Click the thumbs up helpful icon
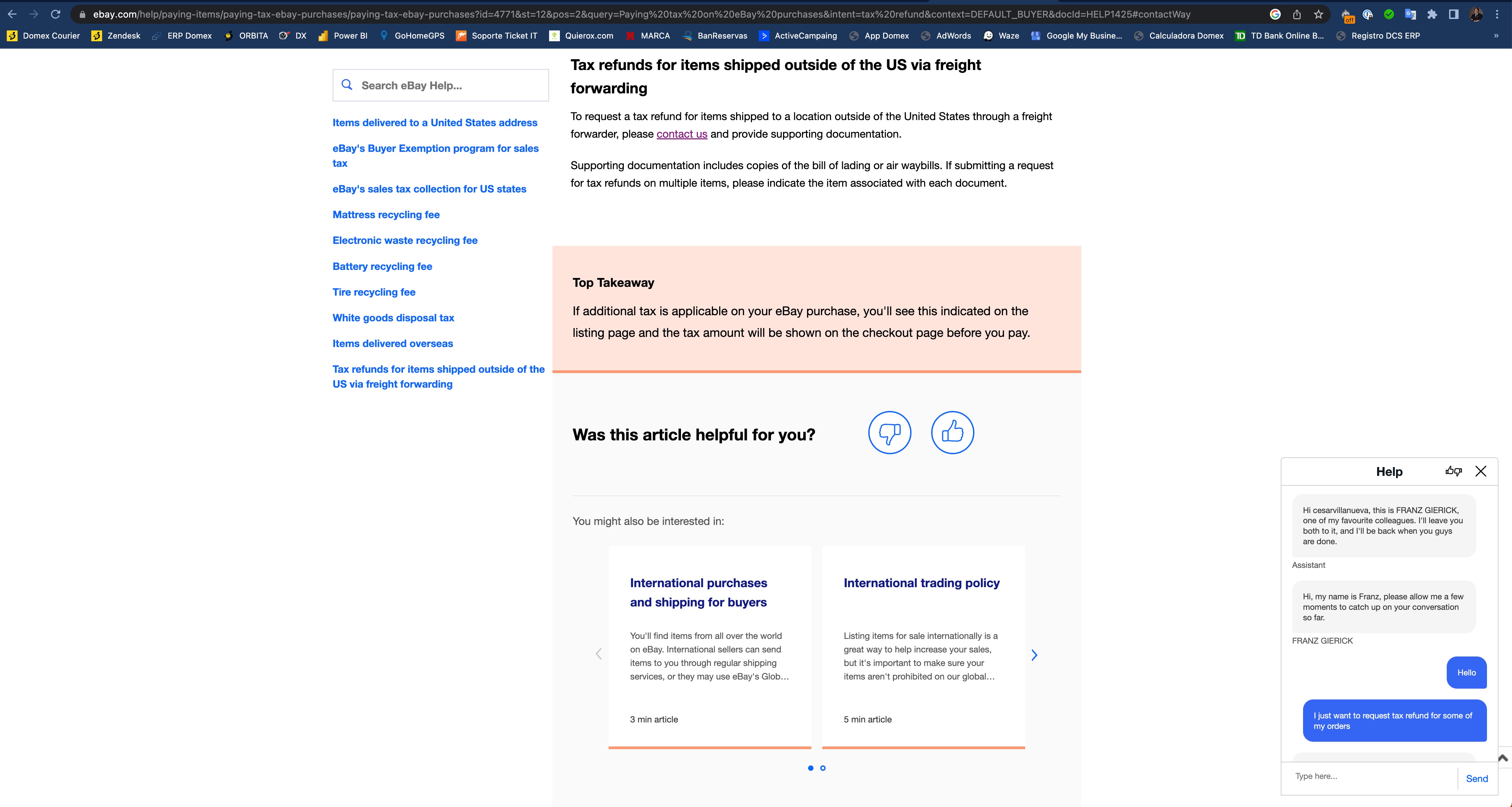Image resolution: width=1512 pixels, height=807 pixels. pos(952,432)
